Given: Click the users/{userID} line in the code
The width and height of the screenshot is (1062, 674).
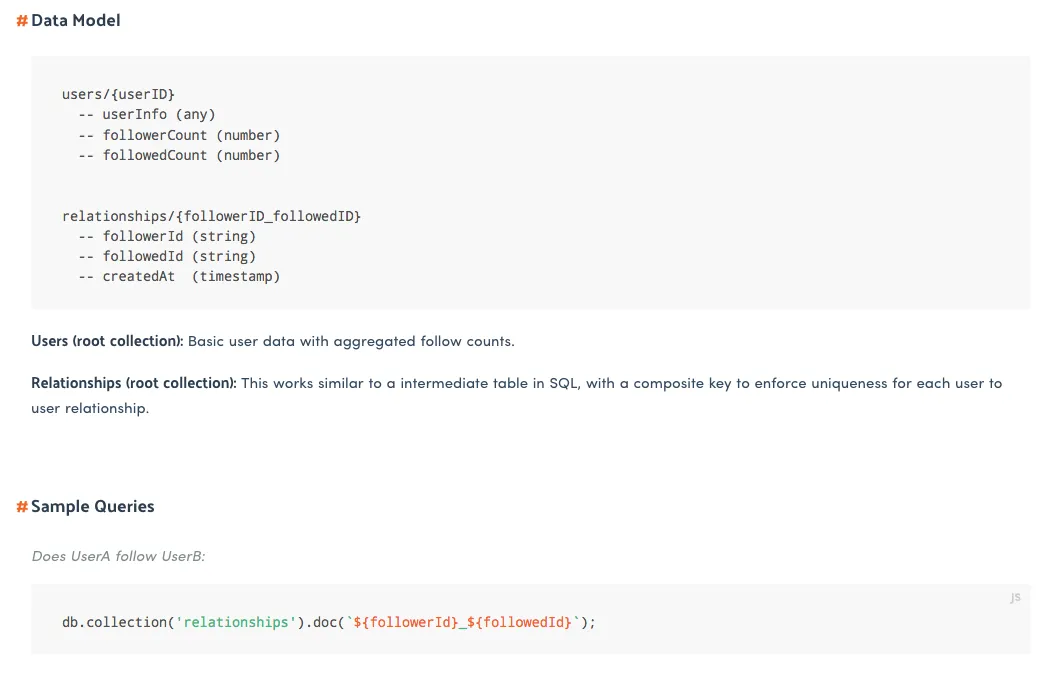Looking at the screenshot, I should pyautogui.click(x=118, y=94).
